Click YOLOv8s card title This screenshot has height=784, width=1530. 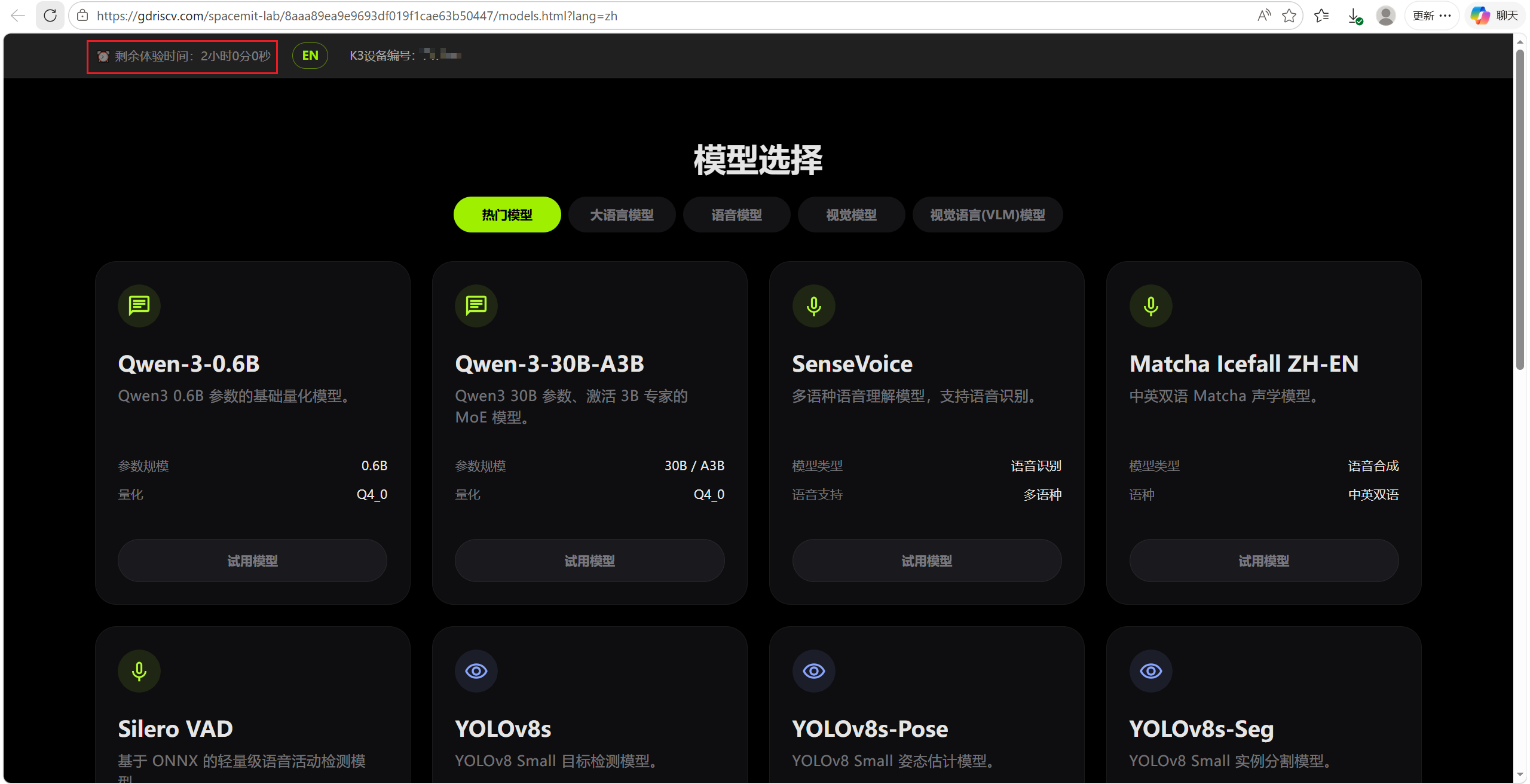[503, 729]
